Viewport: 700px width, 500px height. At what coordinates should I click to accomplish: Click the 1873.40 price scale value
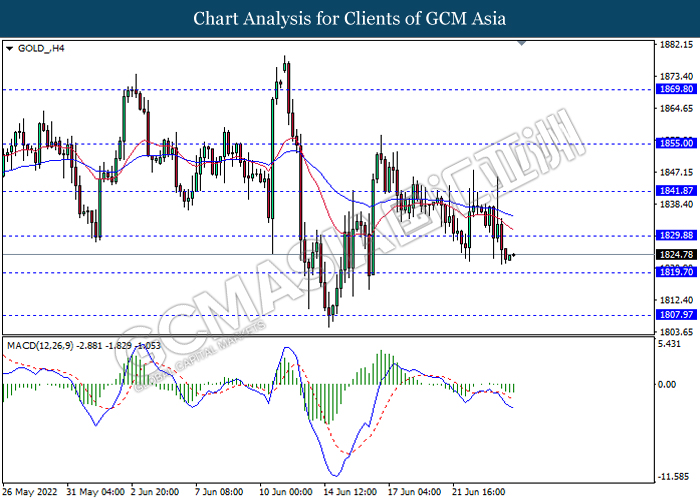[676, 77]
